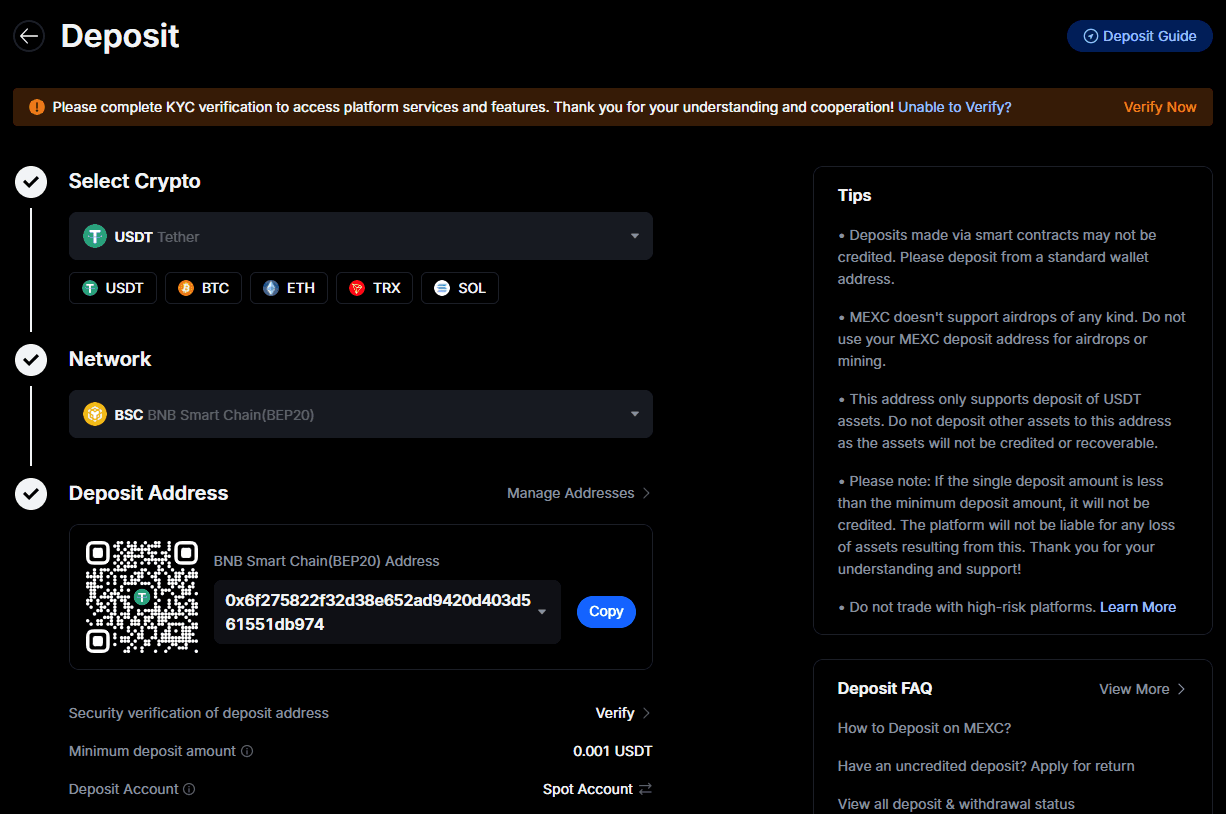Open the Learn More link in Tips
1226x814 pixels.
point(1138,607)
